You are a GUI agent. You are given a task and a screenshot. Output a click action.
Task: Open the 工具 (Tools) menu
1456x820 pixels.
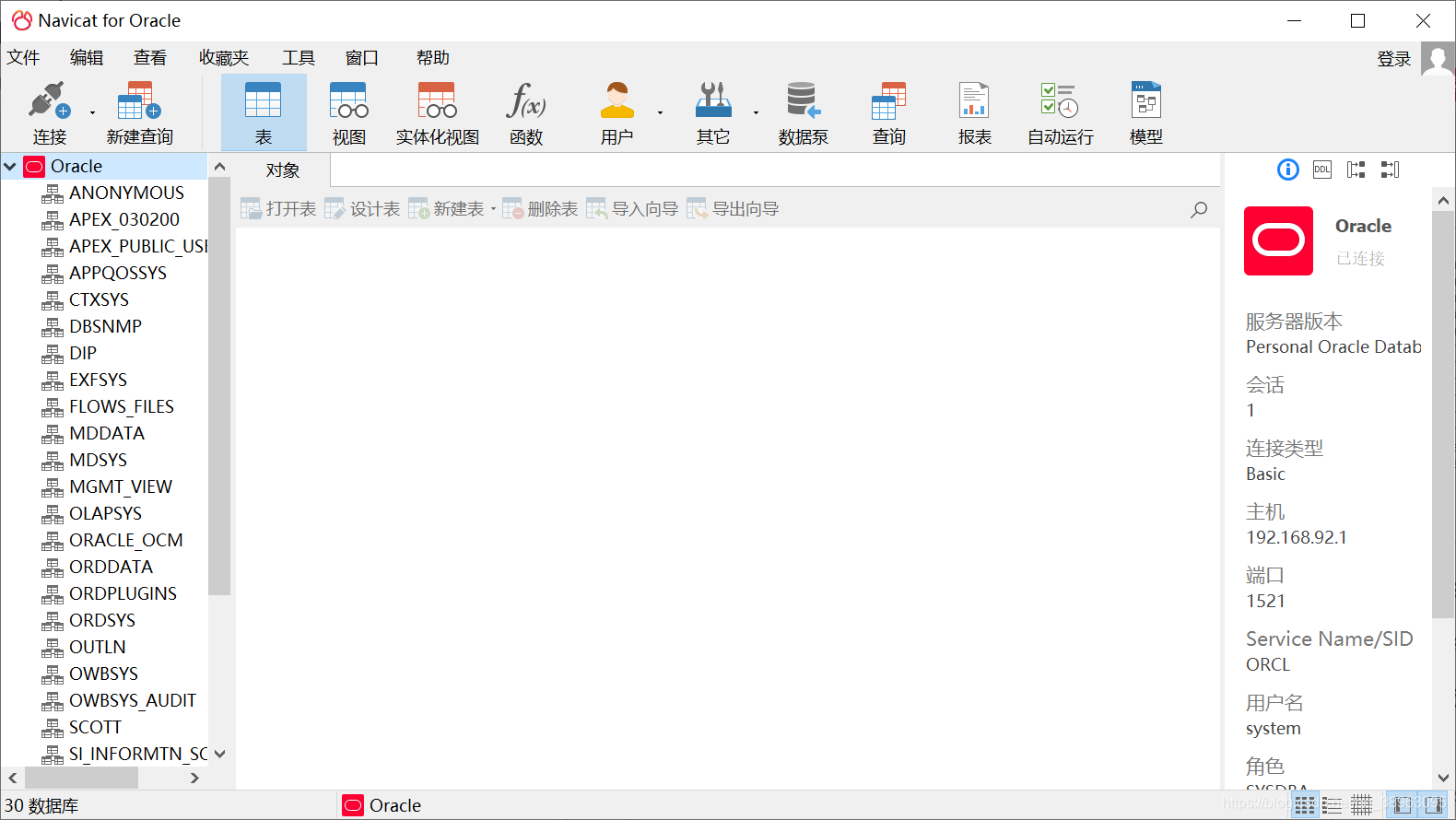299,58
